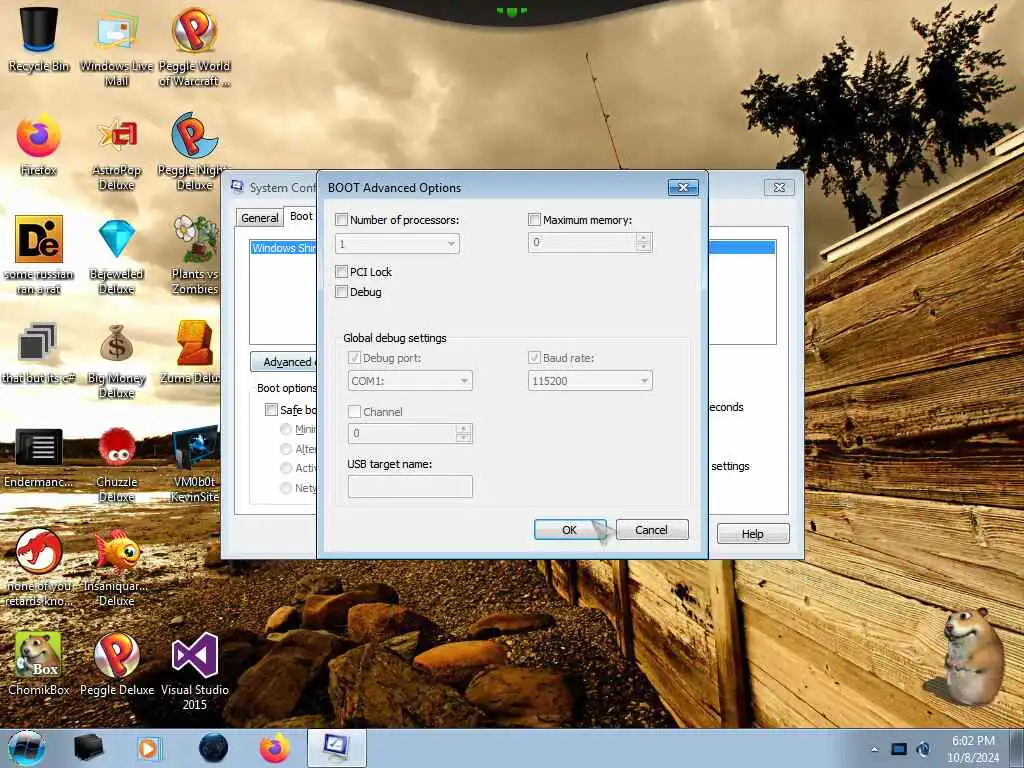Close the BOOT Advanced Options dialog
Viewport: 1024px width, 768px height.
click(683, 187)
